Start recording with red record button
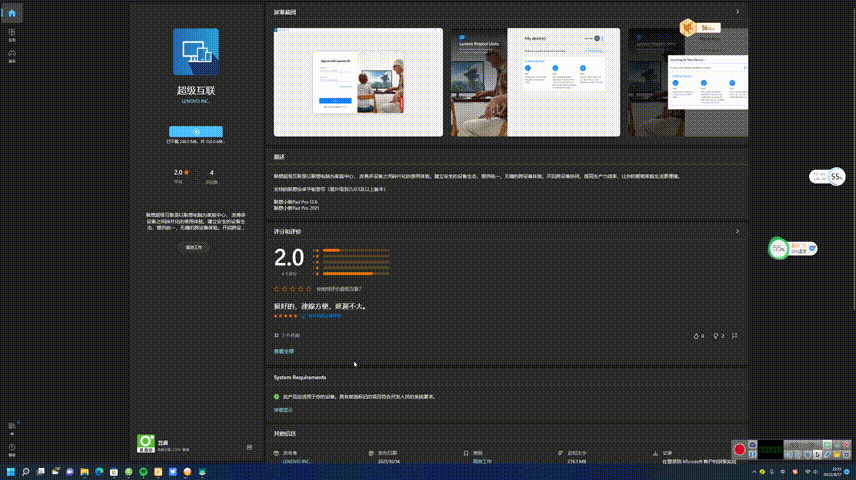 pyautogui.click(x=739, y=449)
